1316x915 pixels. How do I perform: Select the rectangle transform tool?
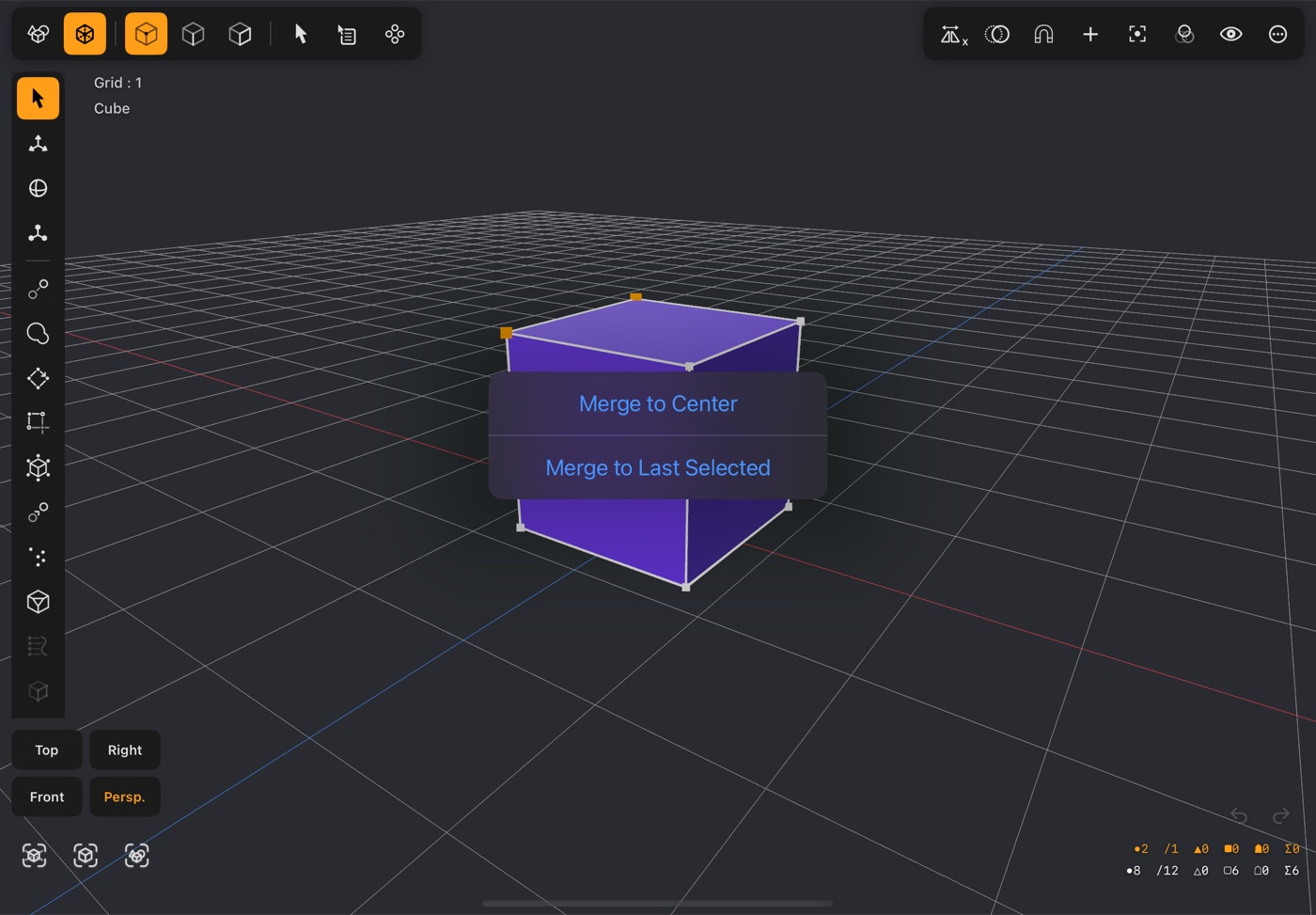[38, 422]
